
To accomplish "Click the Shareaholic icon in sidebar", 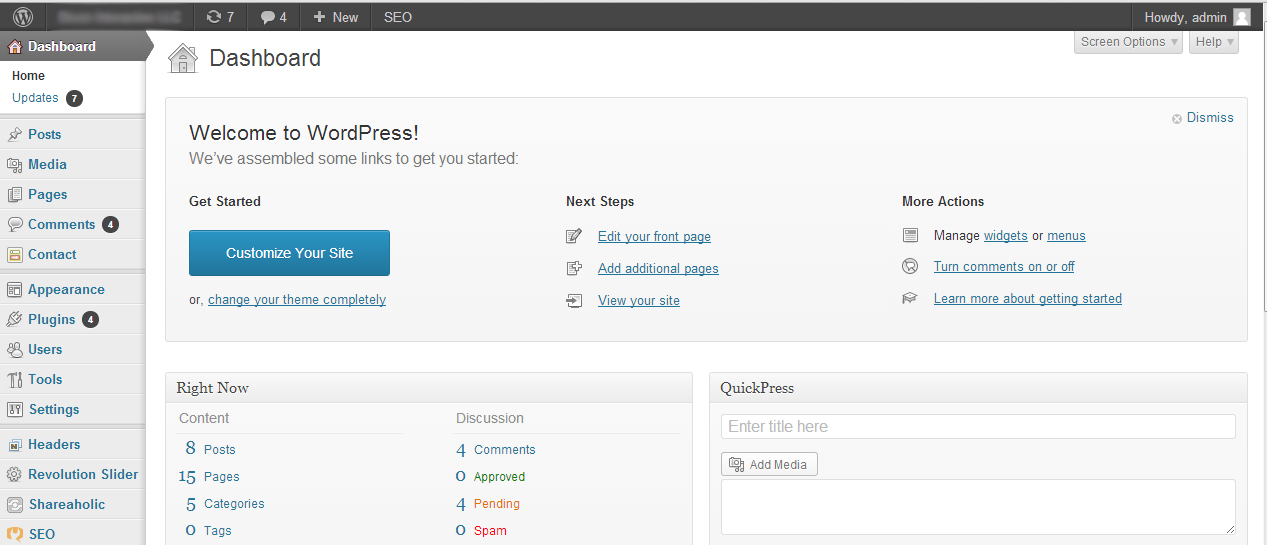I will [x=15, y=504].
